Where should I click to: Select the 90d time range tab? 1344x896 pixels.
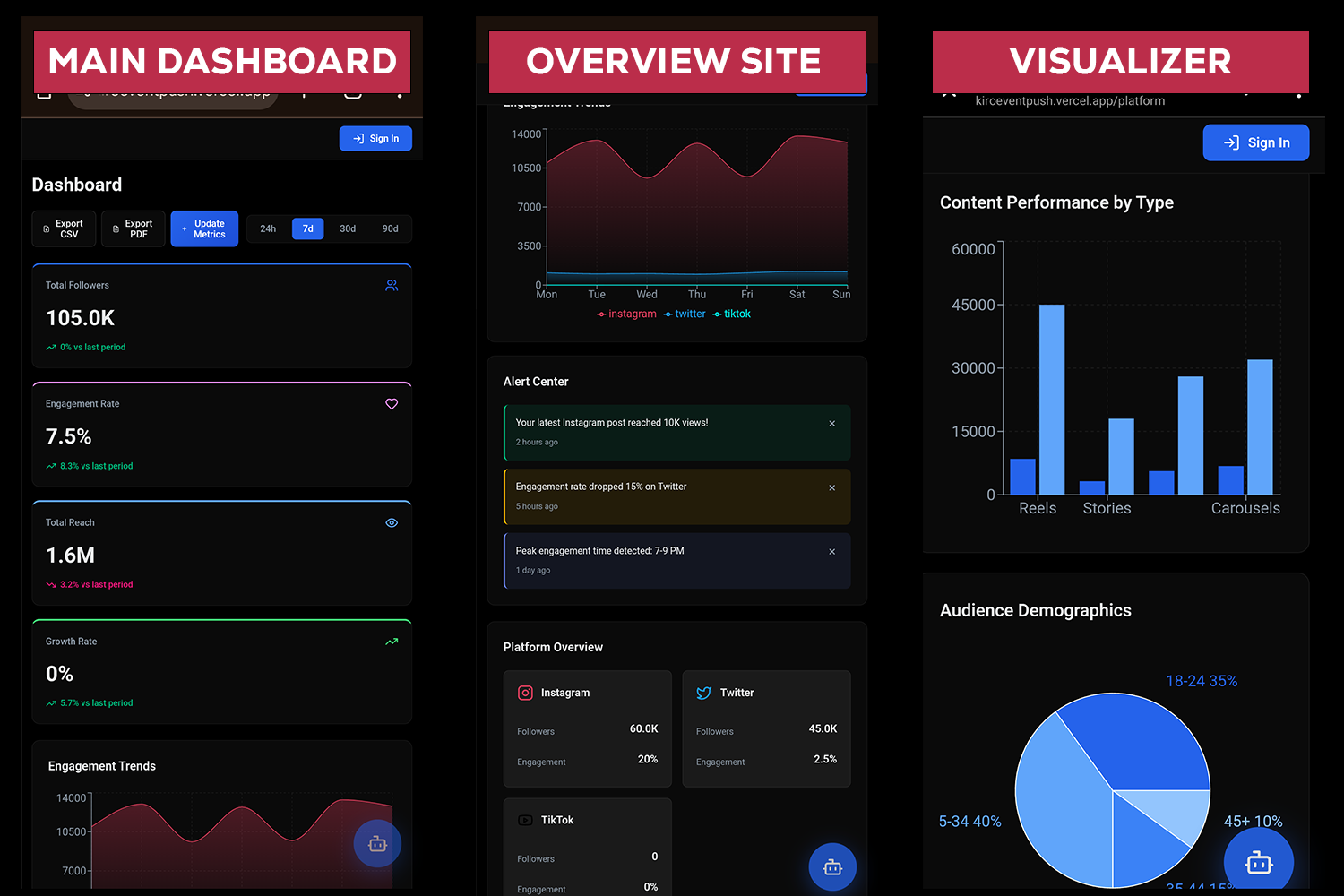(390, 228)
